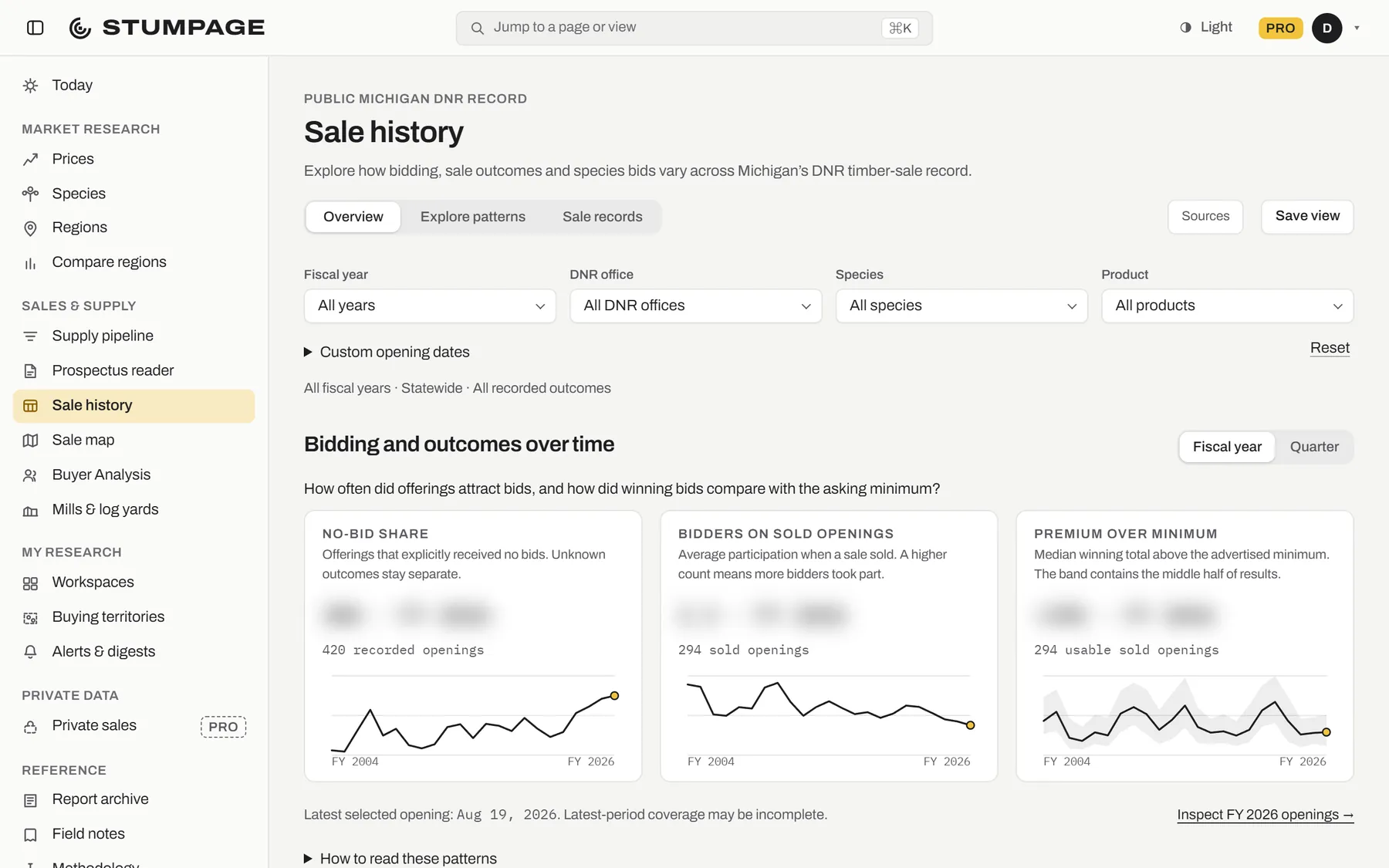Viewport: 1389px width, 868px height.
Task: Open Sale map via its map icon
Action: [30, 441]
